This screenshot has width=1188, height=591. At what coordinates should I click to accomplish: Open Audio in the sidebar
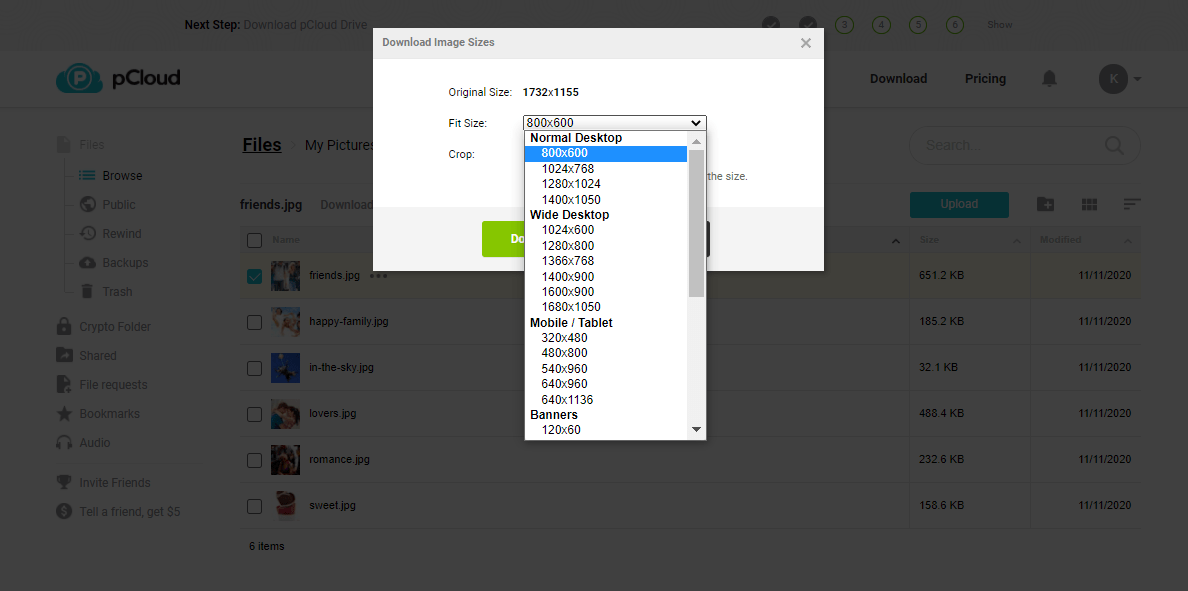83,442
